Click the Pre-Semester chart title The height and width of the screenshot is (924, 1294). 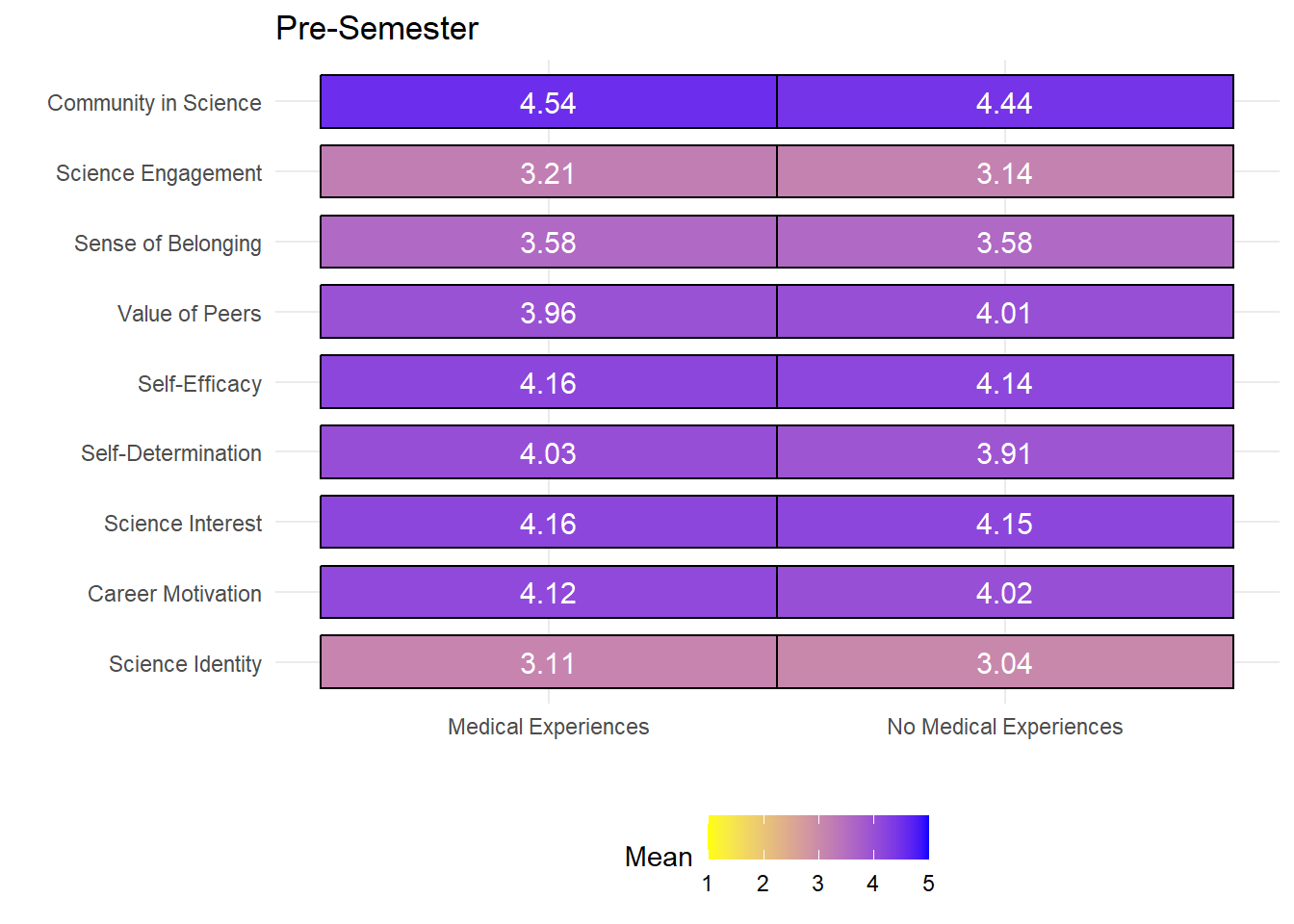[x=376, y=28]
